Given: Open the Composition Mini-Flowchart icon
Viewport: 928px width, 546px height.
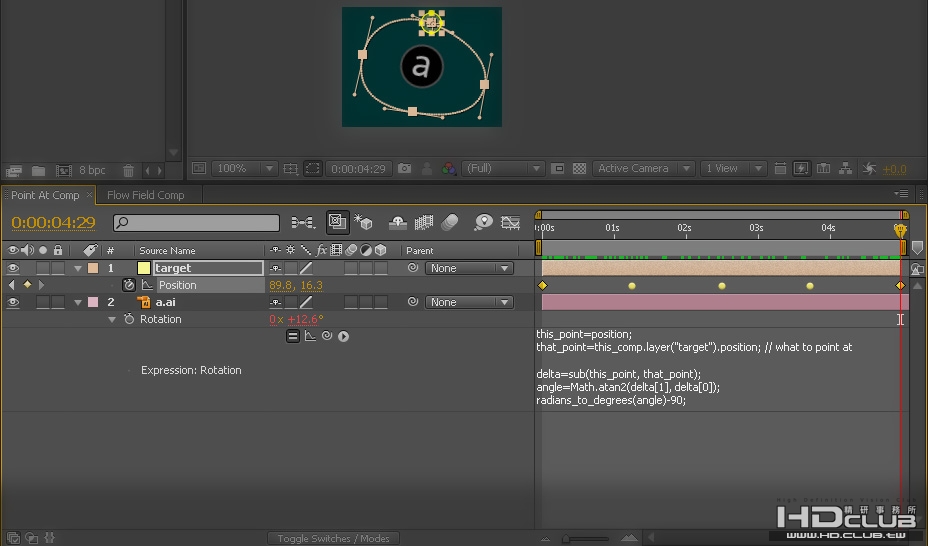Looking at the screenshot, I should [x=303, y=222].
